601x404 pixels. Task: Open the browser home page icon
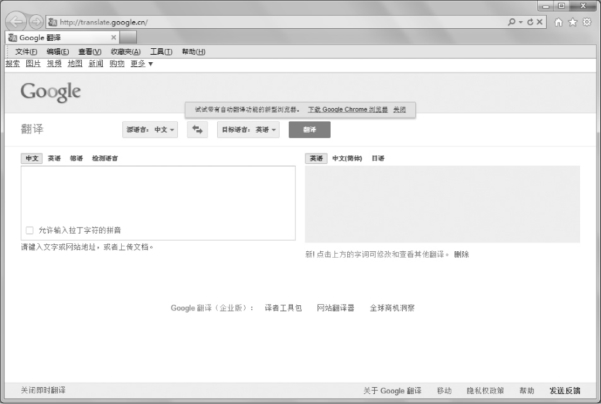coord(558,22)
